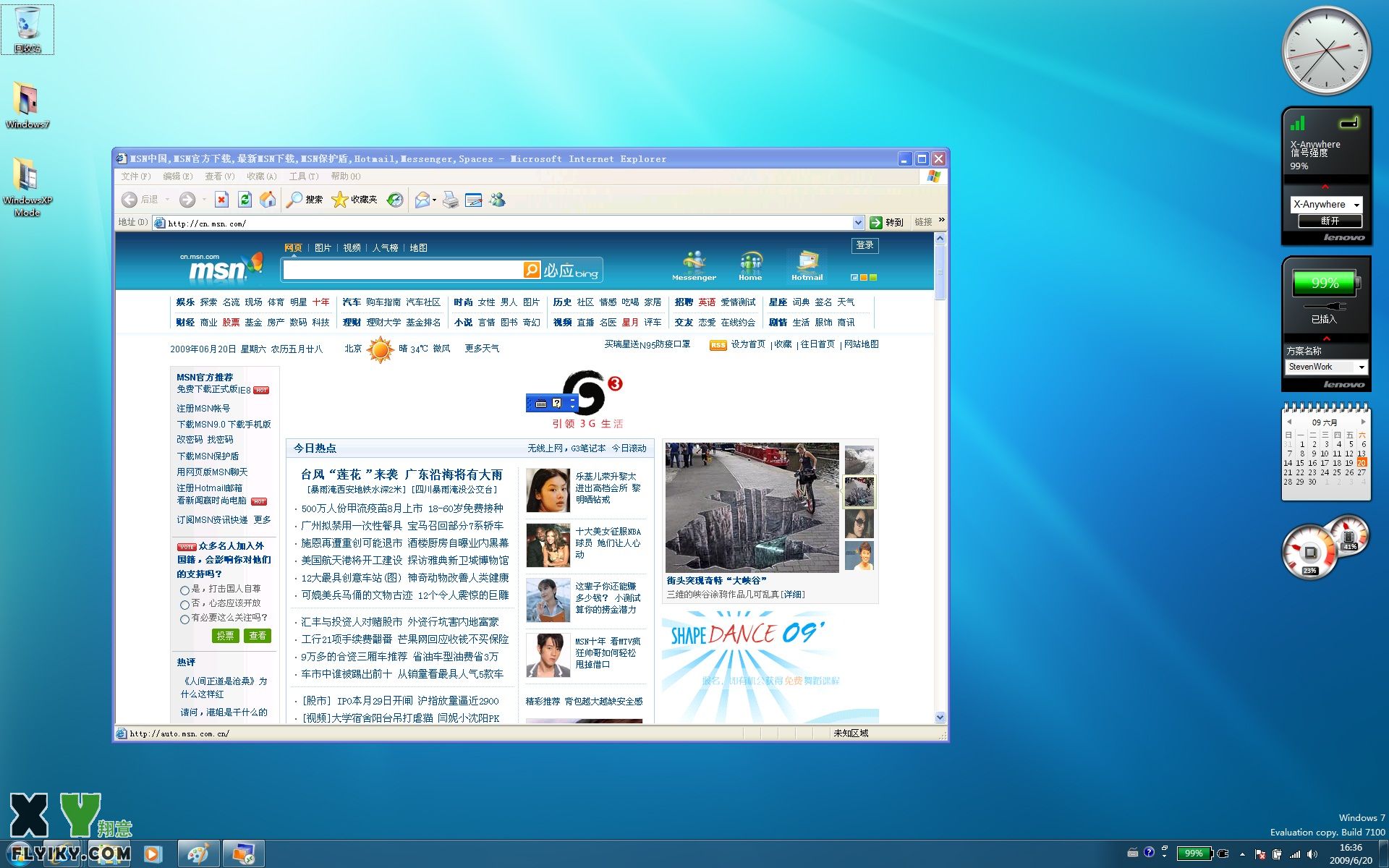Click the green 投票 vote button

tap(225, 636)
